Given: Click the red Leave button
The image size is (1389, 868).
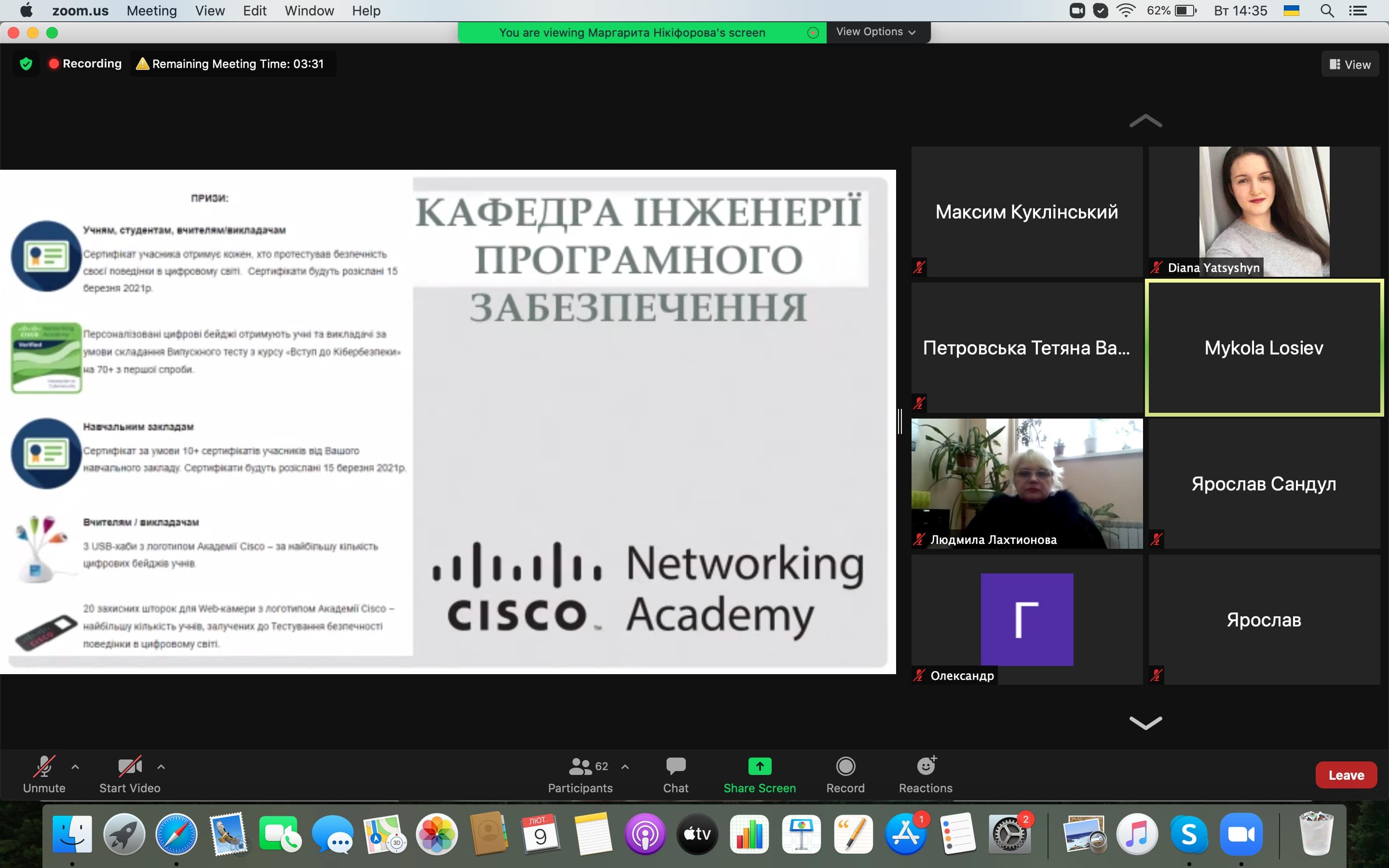Looking at the screenshot, I should [1346, 775].
